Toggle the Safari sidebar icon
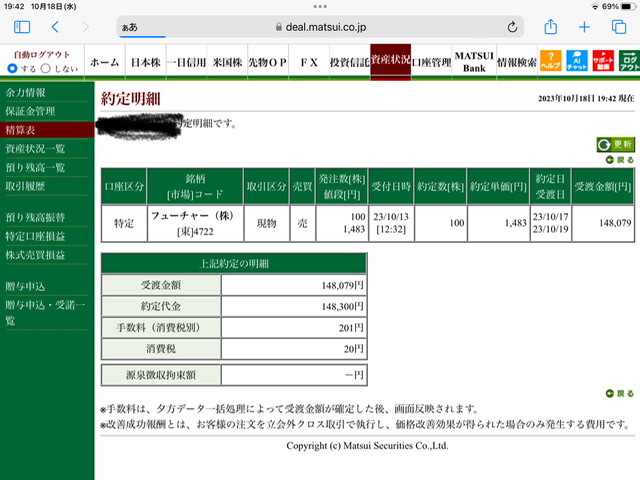This screenshot has width=640, height=480. (x=22, y=27)
